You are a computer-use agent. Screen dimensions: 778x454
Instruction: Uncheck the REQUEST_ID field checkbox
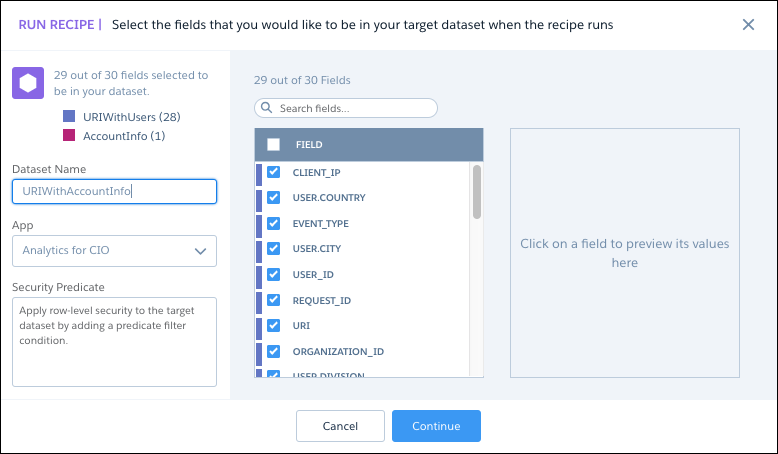coord(273,300)
